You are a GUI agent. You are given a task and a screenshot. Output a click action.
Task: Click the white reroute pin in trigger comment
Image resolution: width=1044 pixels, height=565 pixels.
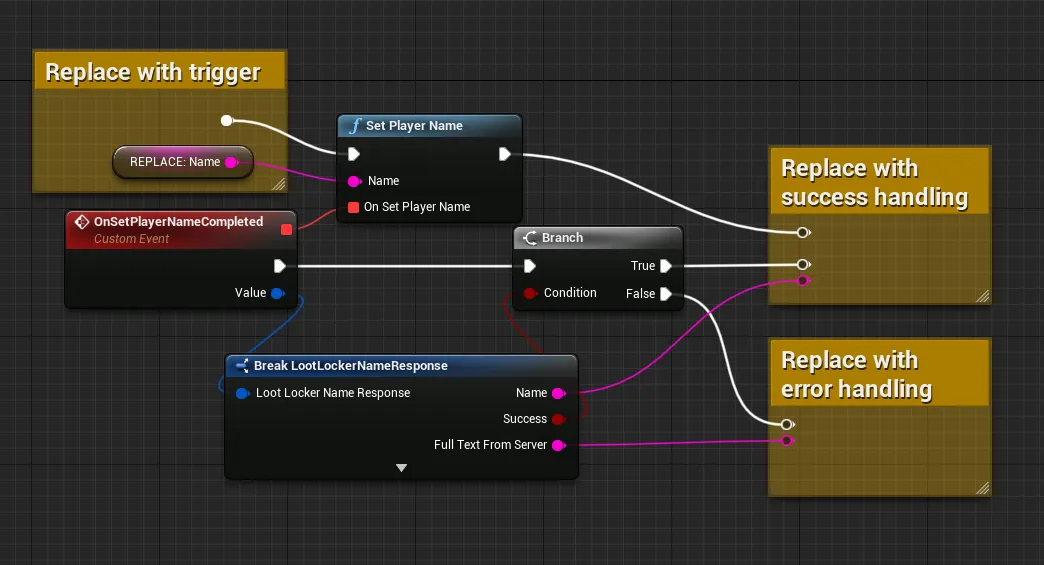226,120
